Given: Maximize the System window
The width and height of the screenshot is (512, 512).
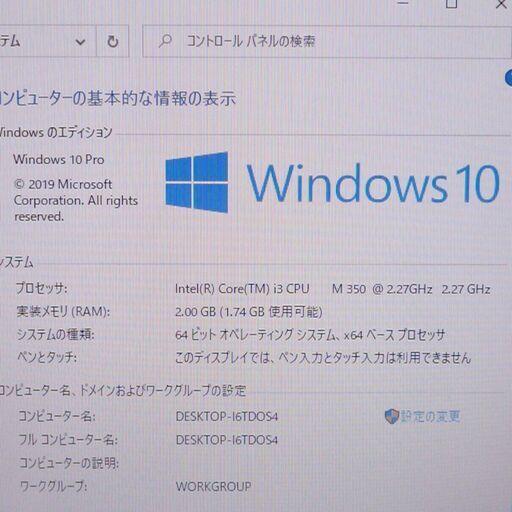Looking at the screenshot, I should click(451, 4).
